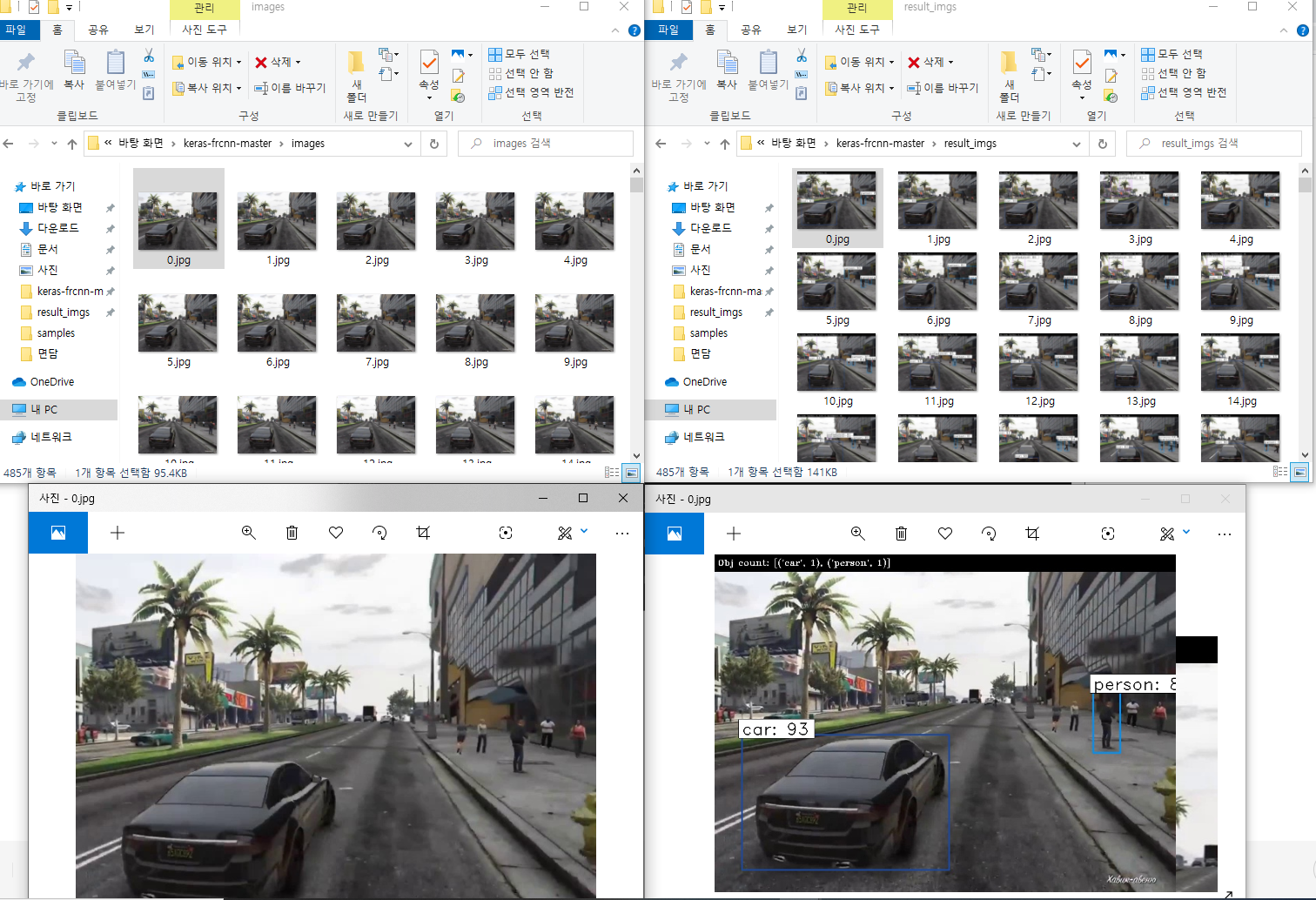Click search box in images window
The image size is (1316, 900).
point(546,144)
